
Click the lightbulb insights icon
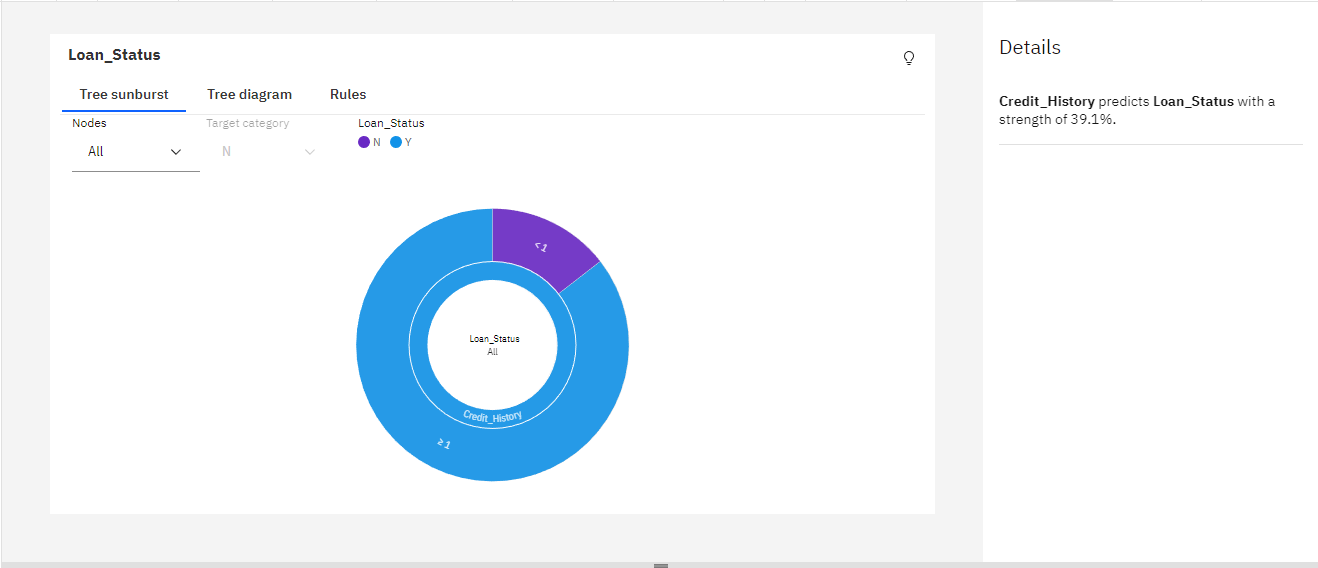point(908,58)
